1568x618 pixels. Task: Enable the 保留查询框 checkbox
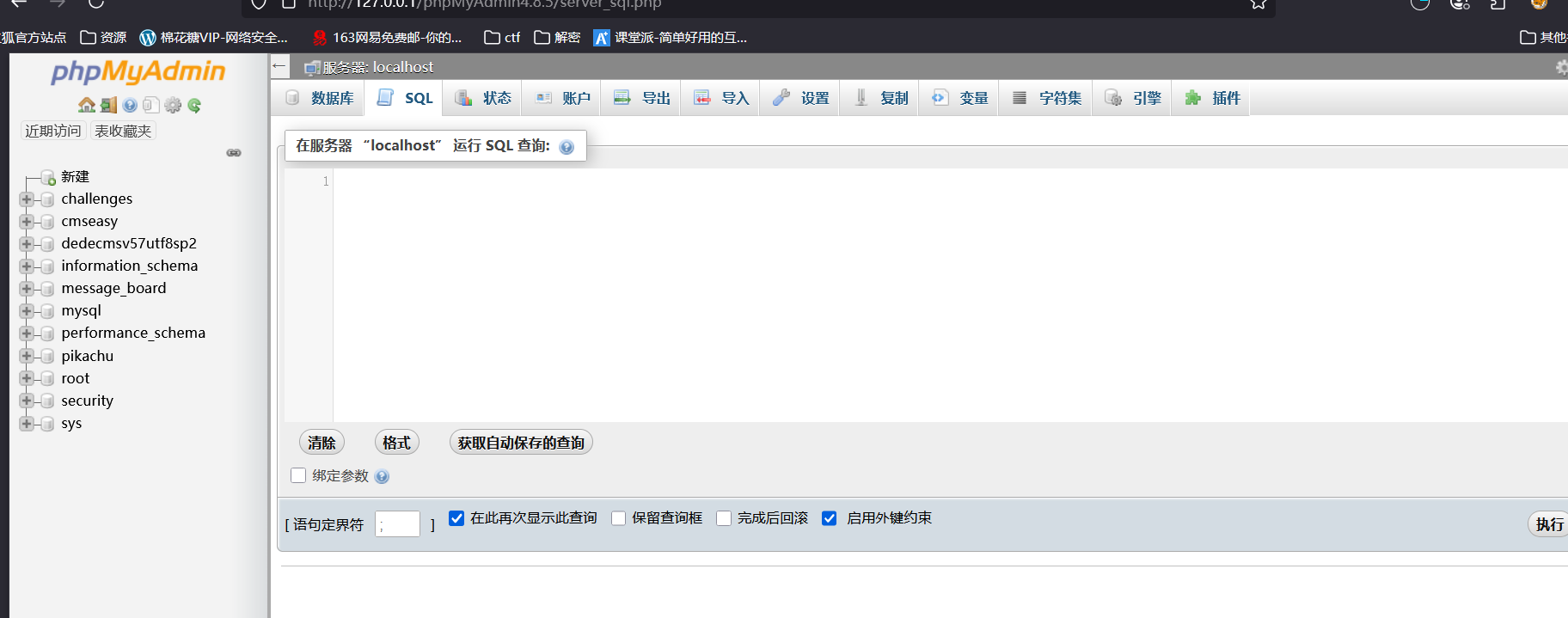coord(618,517)
